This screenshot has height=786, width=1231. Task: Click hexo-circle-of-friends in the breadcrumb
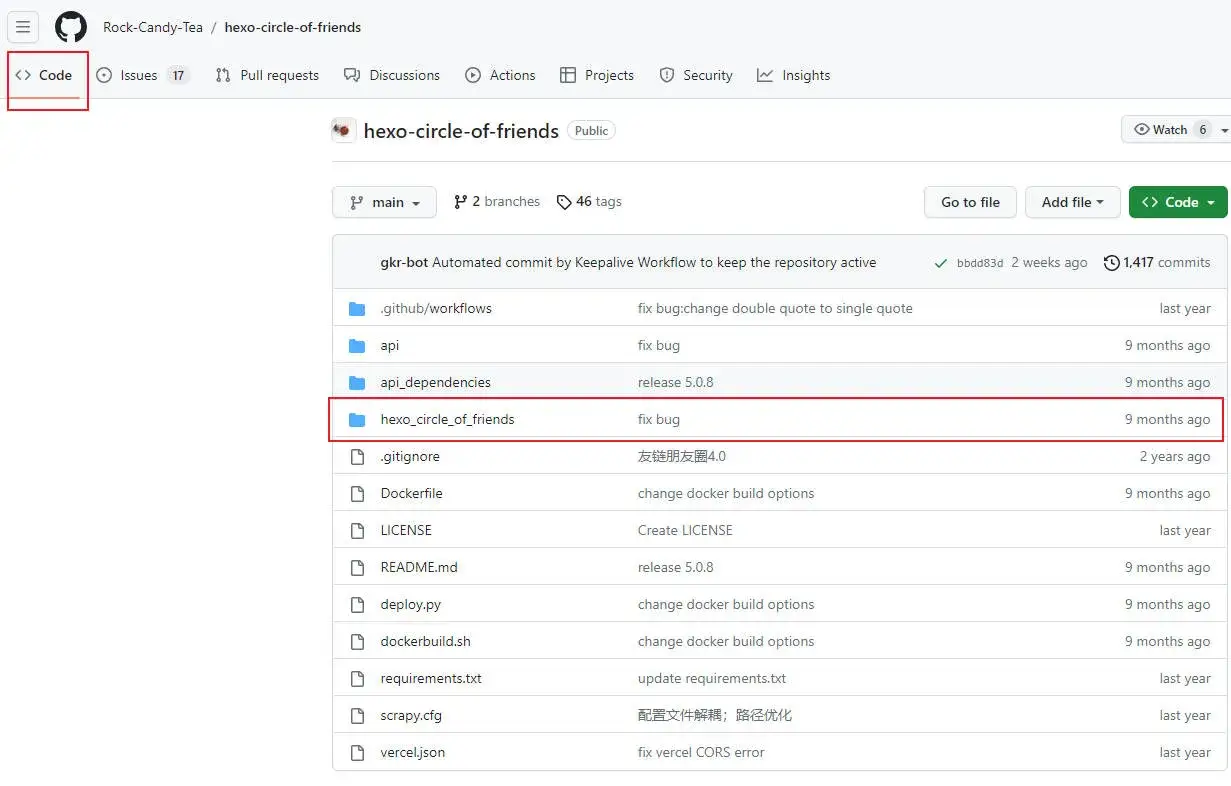coord(293,27)
